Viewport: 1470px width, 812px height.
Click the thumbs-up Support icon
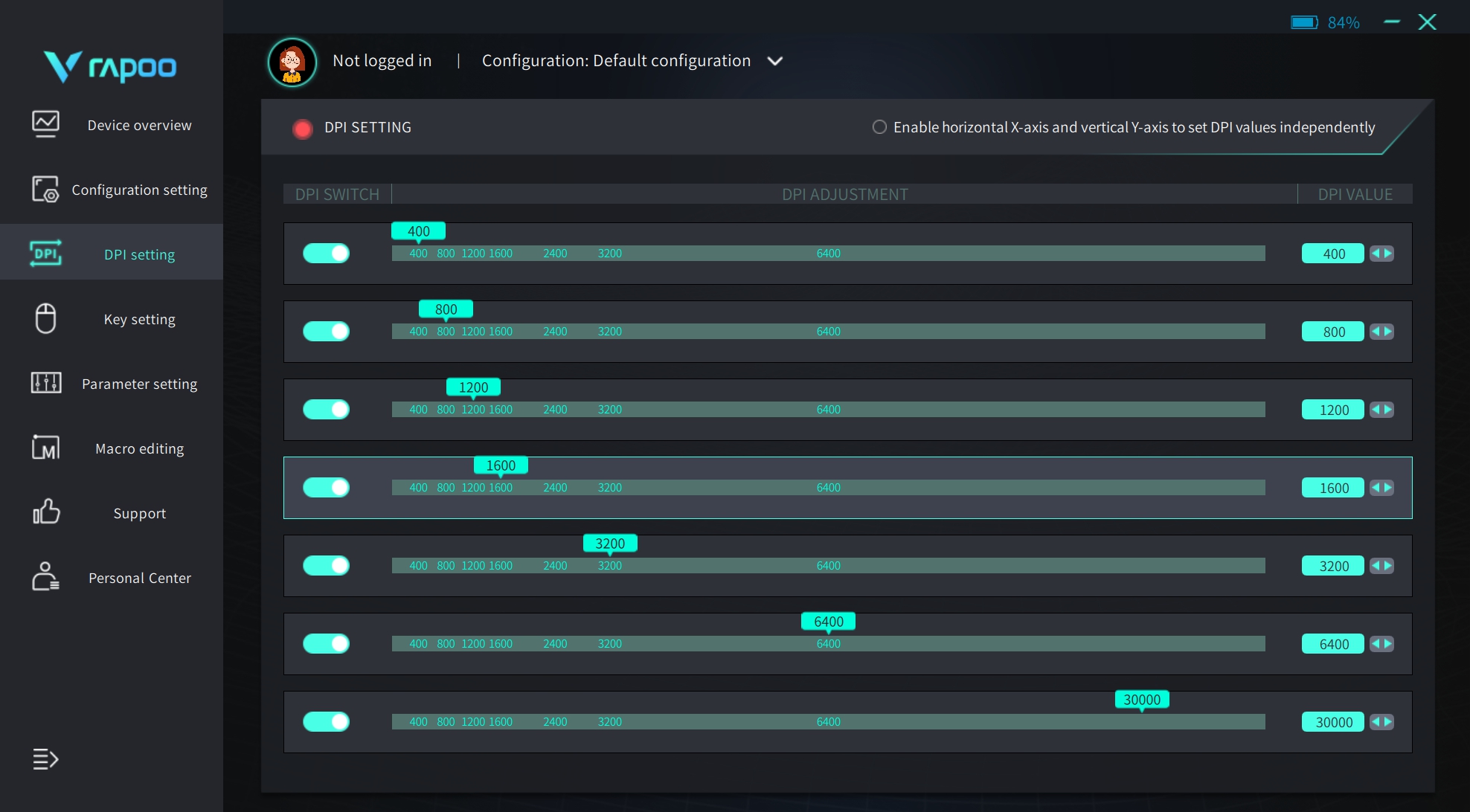coord(45,512)
